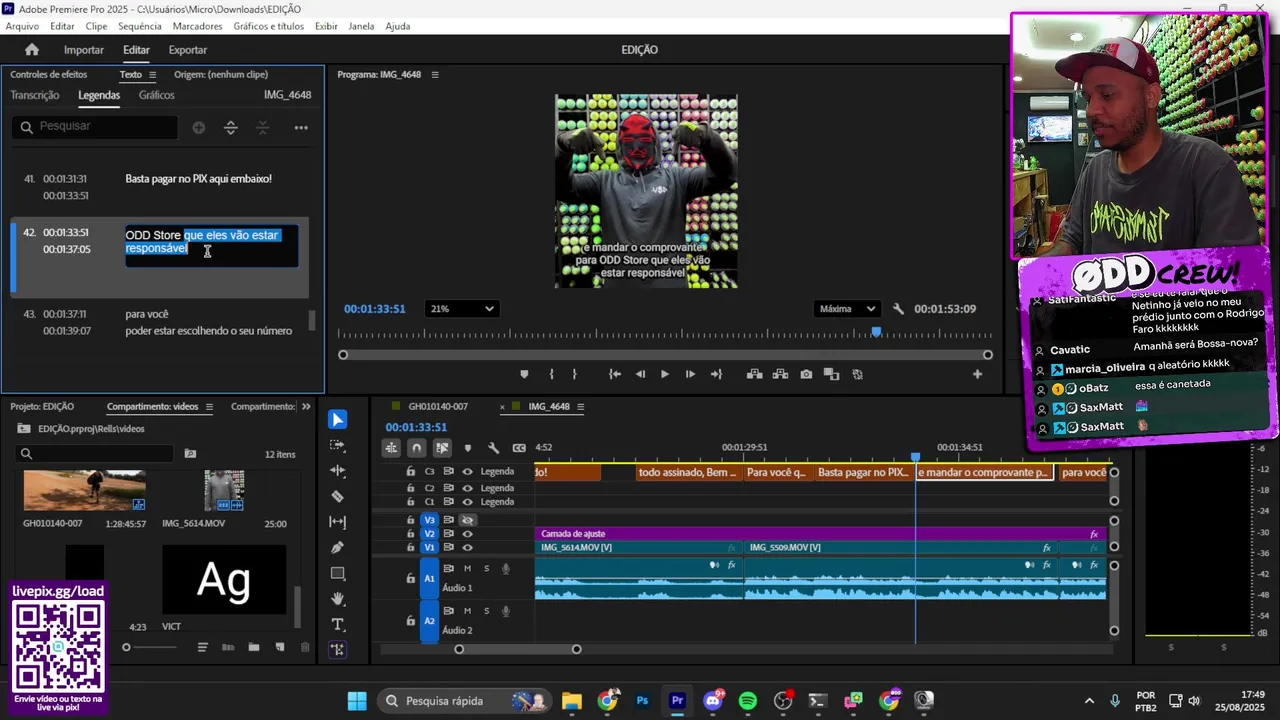Viewport: 1280px width, 720px height.
Task: Play the sequence in Program monitor
Action: [665, 374]
